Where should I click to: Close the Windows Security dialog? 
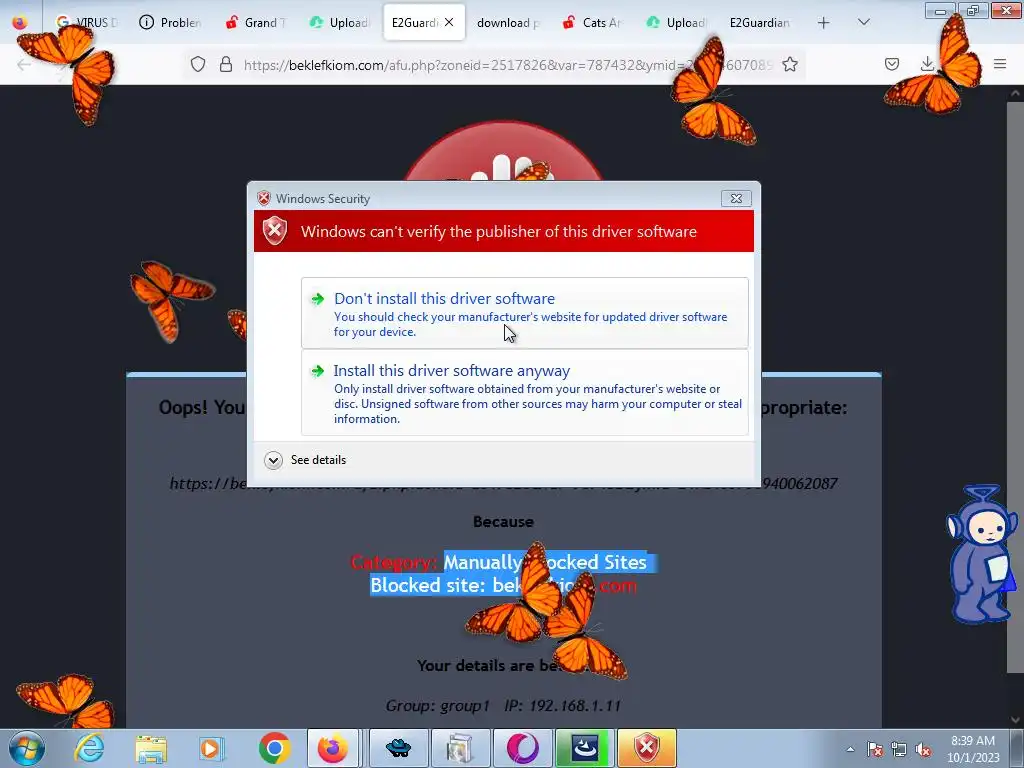736,199
